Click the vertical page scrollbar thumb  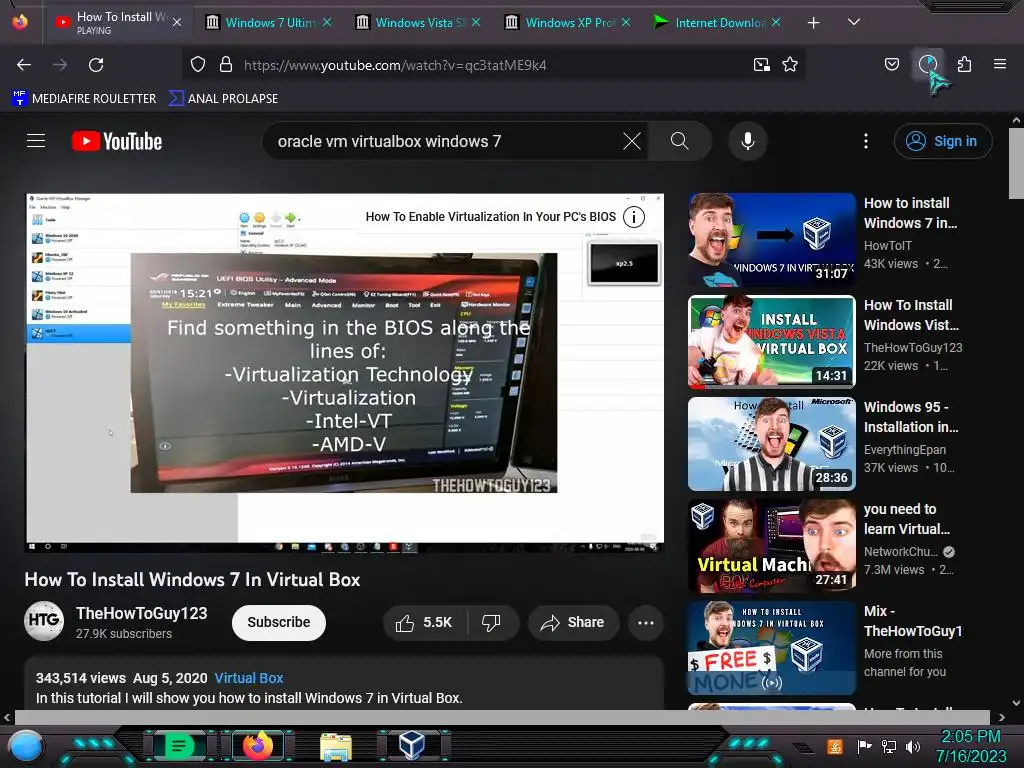coord(1016,163)
